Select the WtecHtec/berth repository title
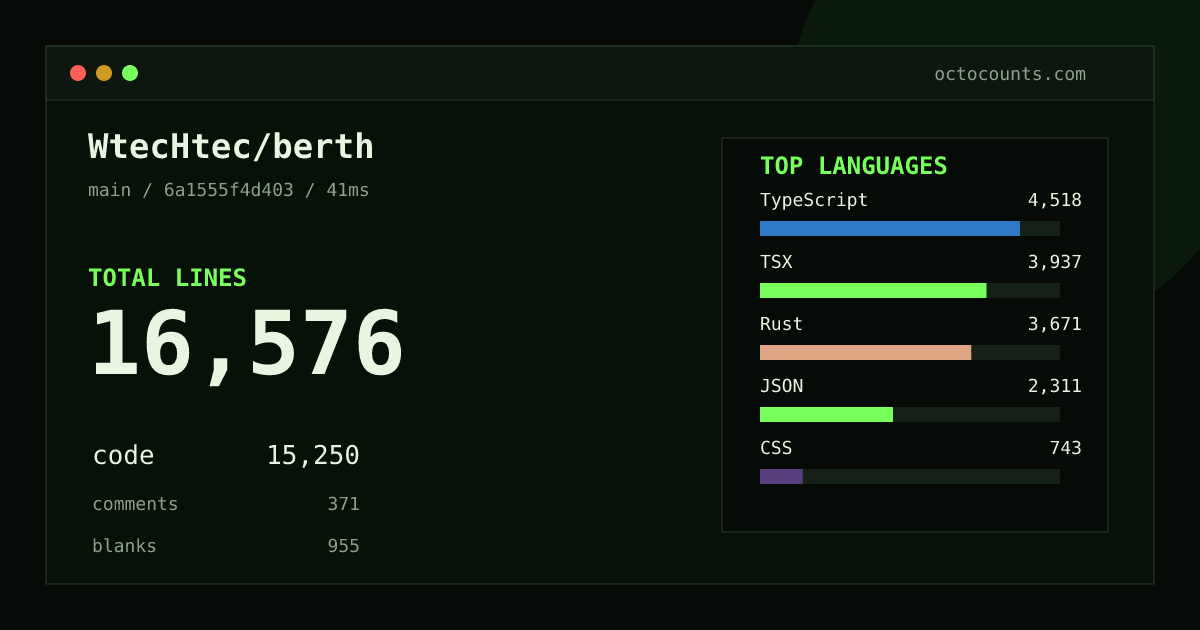The width and height of the screenshot is (1200, 630). (231, 147)
